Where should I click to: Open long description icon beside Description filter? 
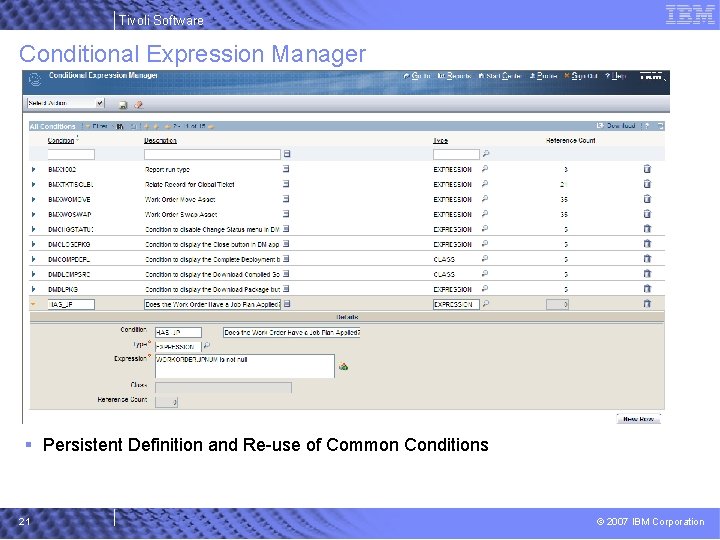287,154
